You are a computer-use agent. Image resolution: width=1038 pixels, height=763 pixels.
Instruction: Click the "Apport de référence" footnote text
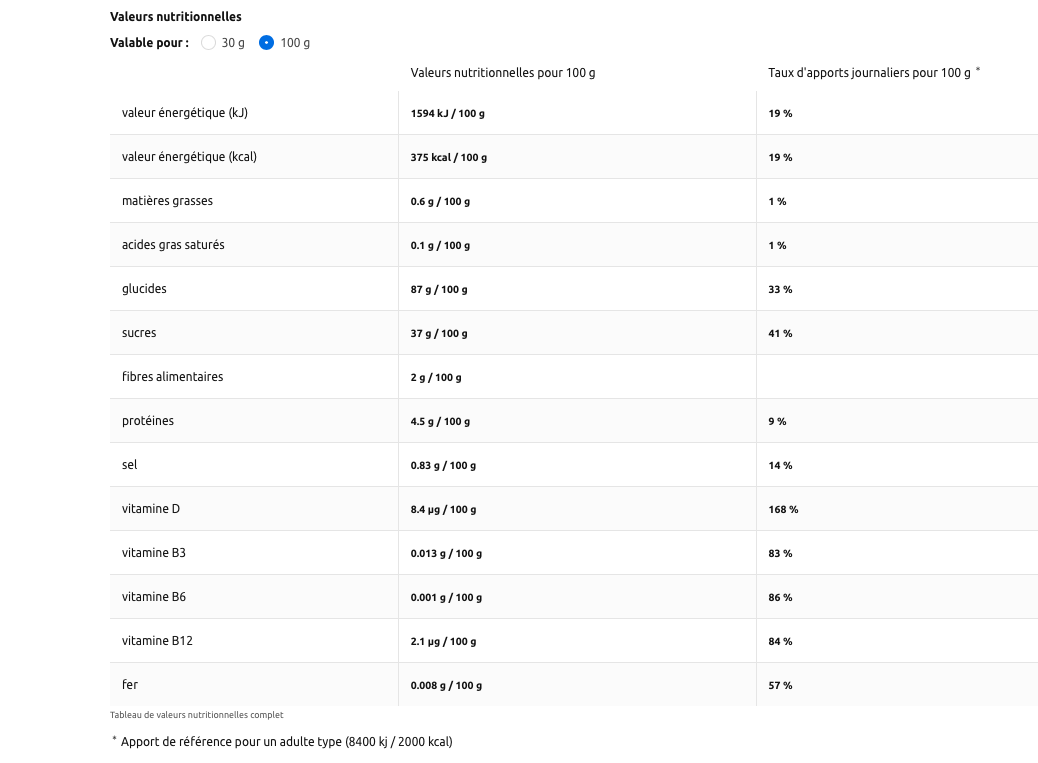pyautogui.click(x=286, y=742)
